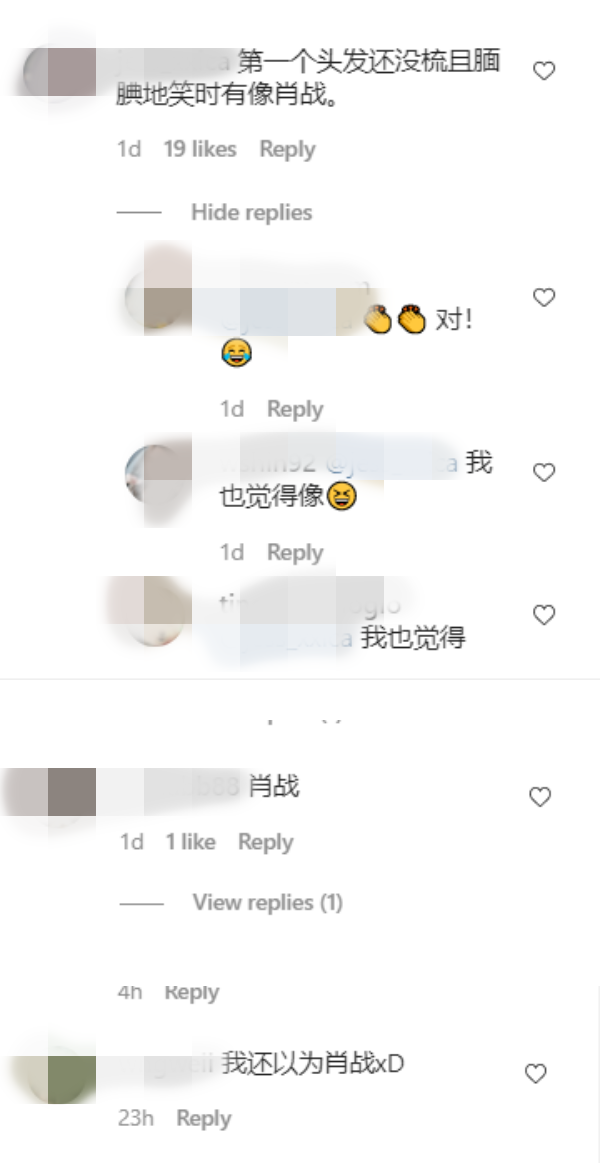
Task: Reply to the 肖战 comment with 1 like
Action: (266, 842)
